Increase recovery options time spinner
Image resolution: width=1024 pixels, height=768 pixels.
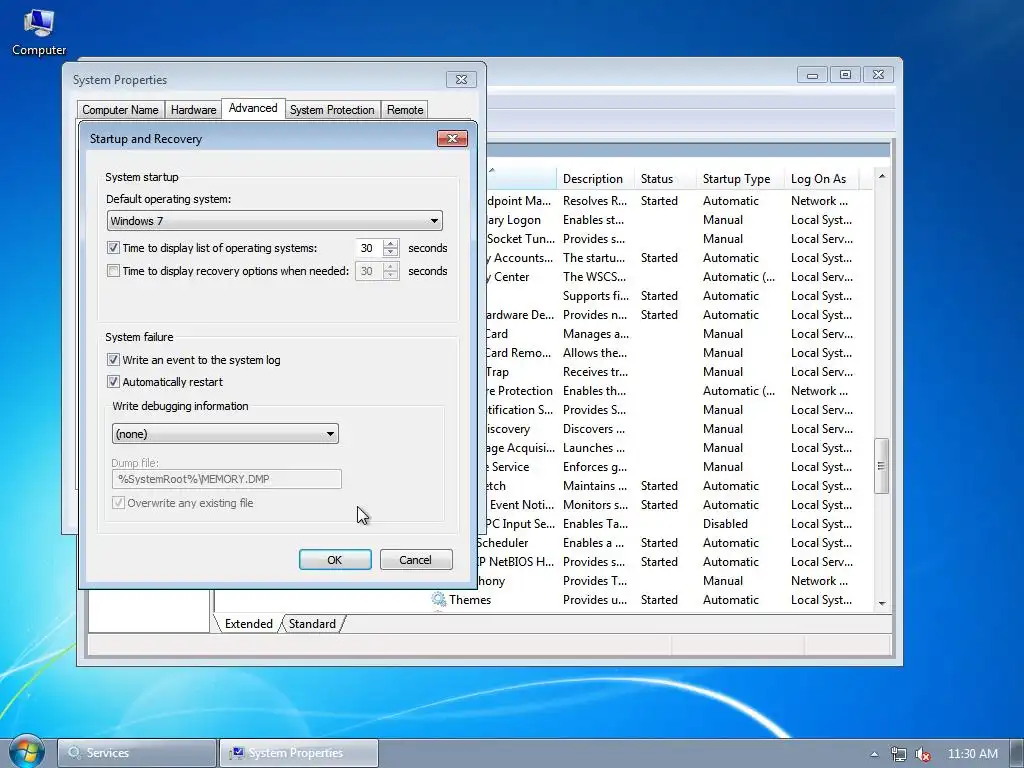(x=391, y=266)
